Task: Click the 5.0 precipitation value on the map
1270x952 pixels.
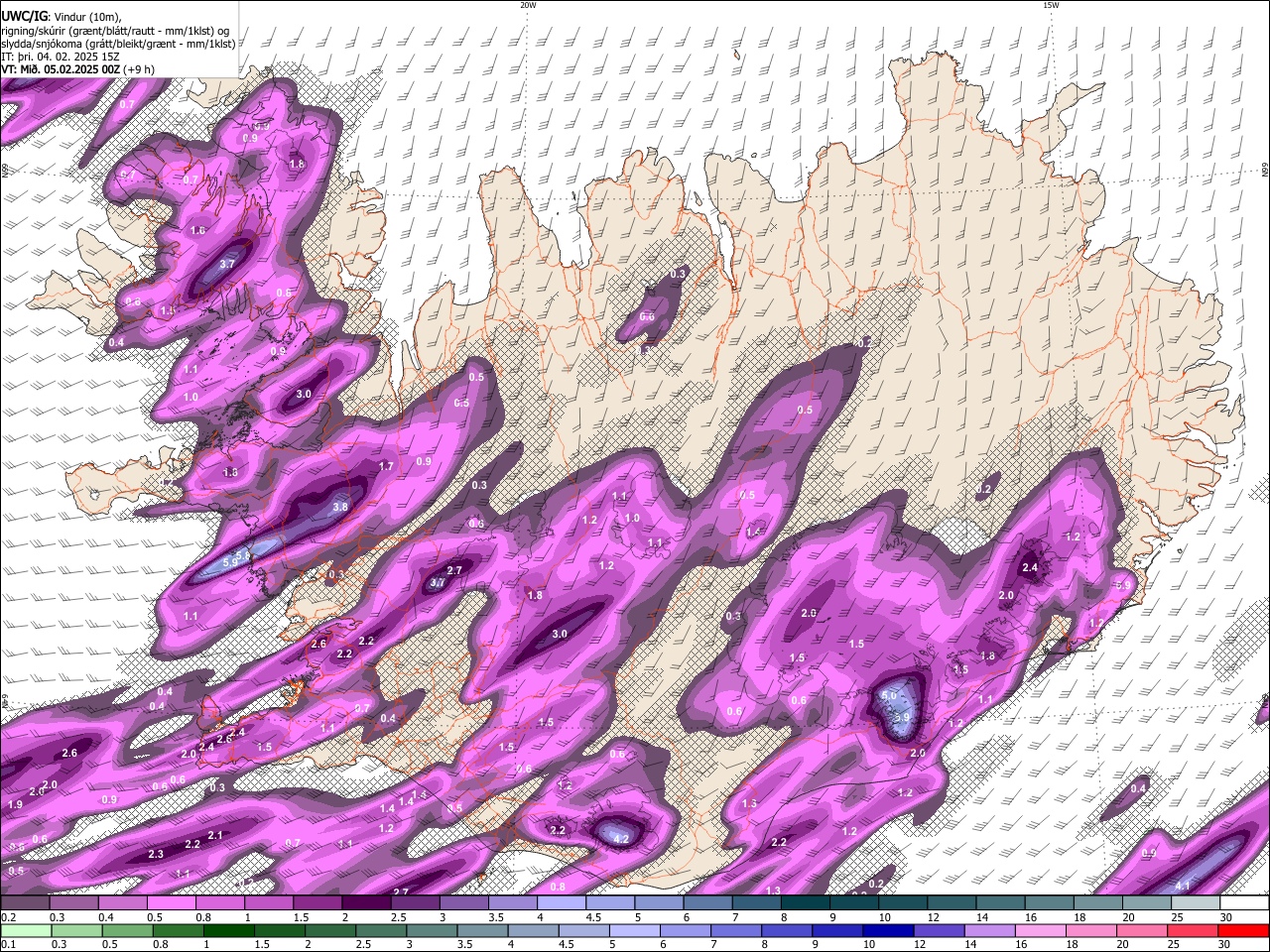Action: point(889,695)
